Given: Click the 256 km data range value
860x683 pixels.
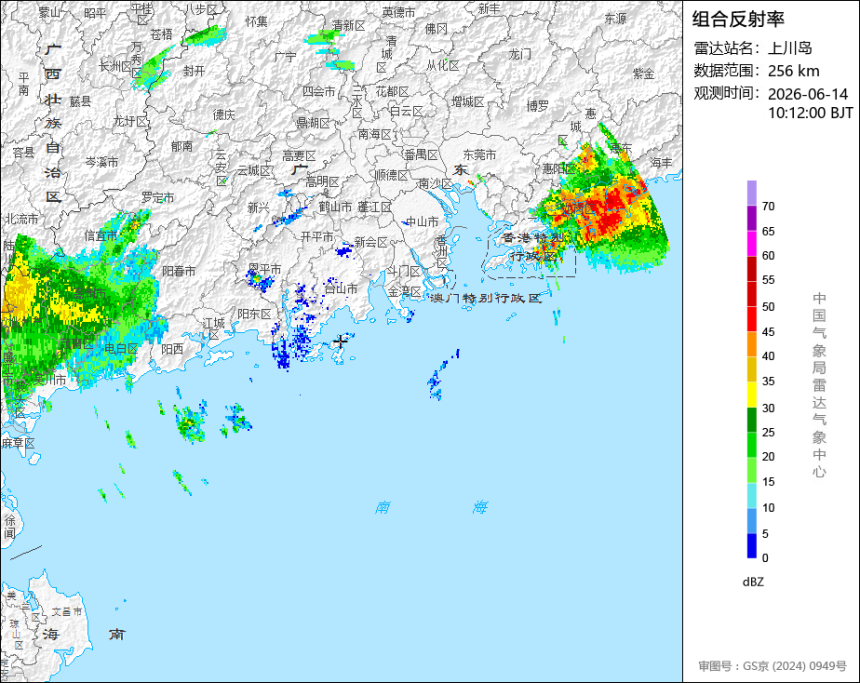Looking at the screenshot, I should (793, 71).
